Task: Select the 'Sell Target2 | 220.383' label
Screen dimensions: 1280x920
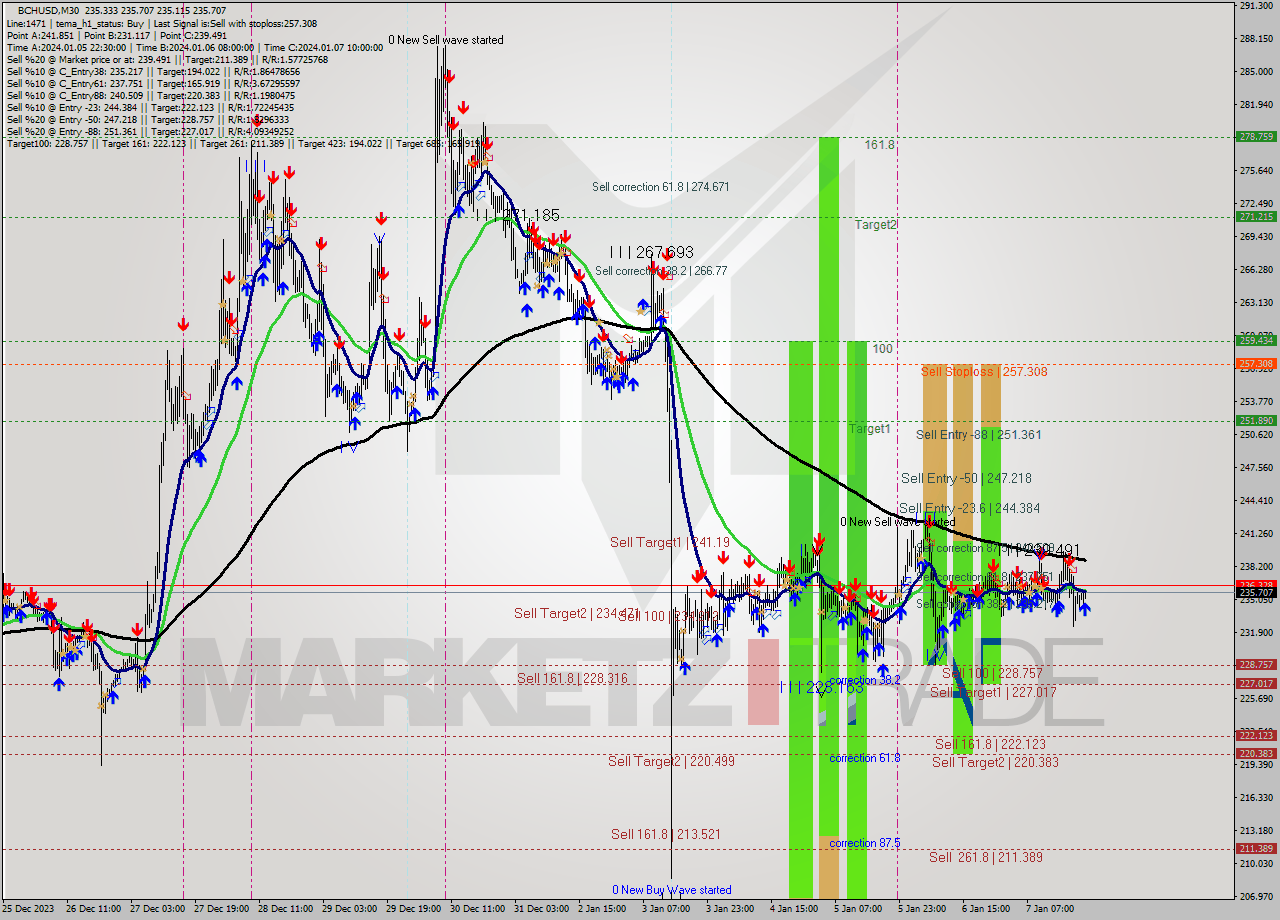Action: coord(995,762)
